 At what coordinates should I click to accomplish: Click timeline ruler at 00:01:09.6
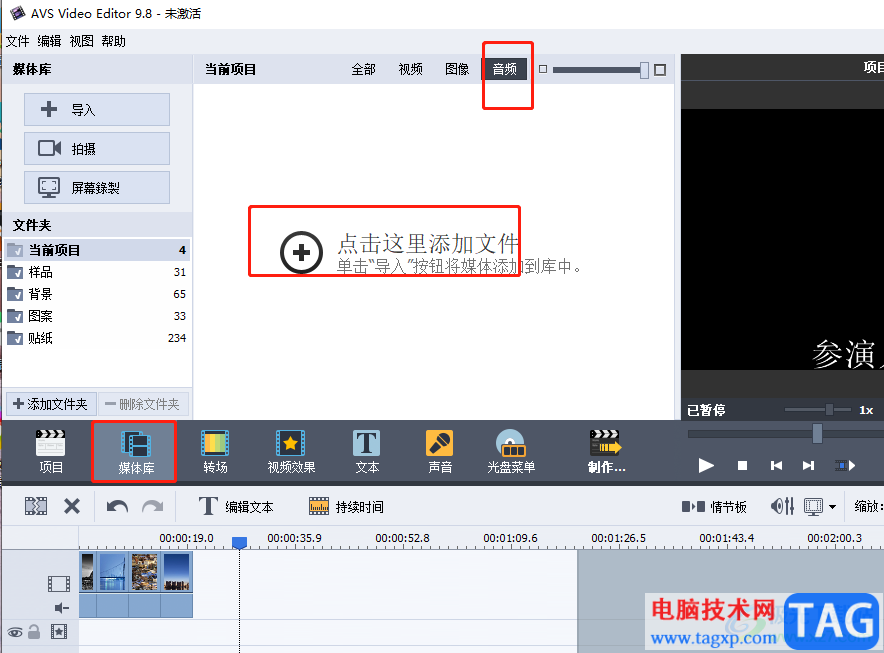pos(510,539)
